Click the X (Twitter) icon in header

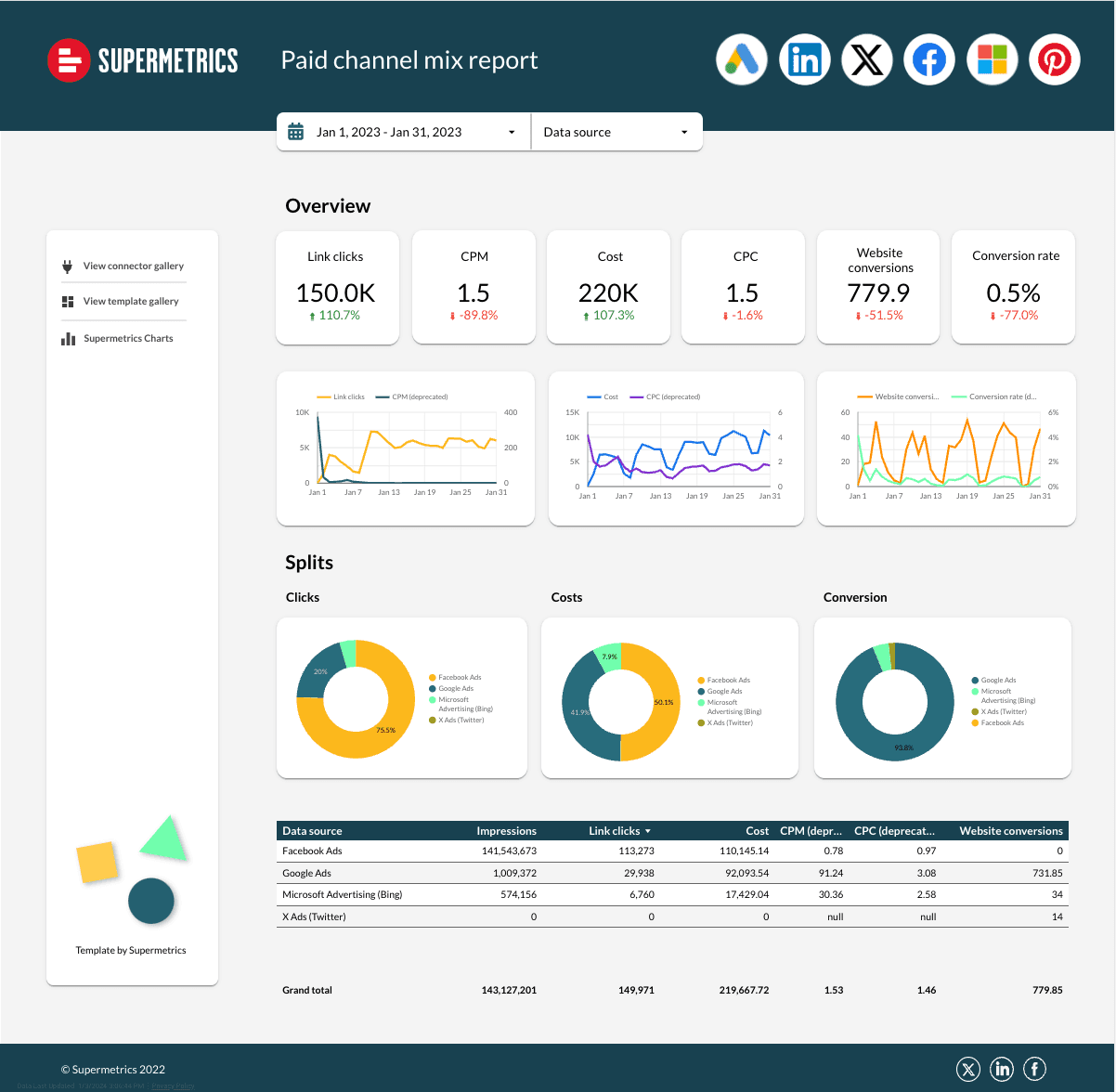(867, 60)
